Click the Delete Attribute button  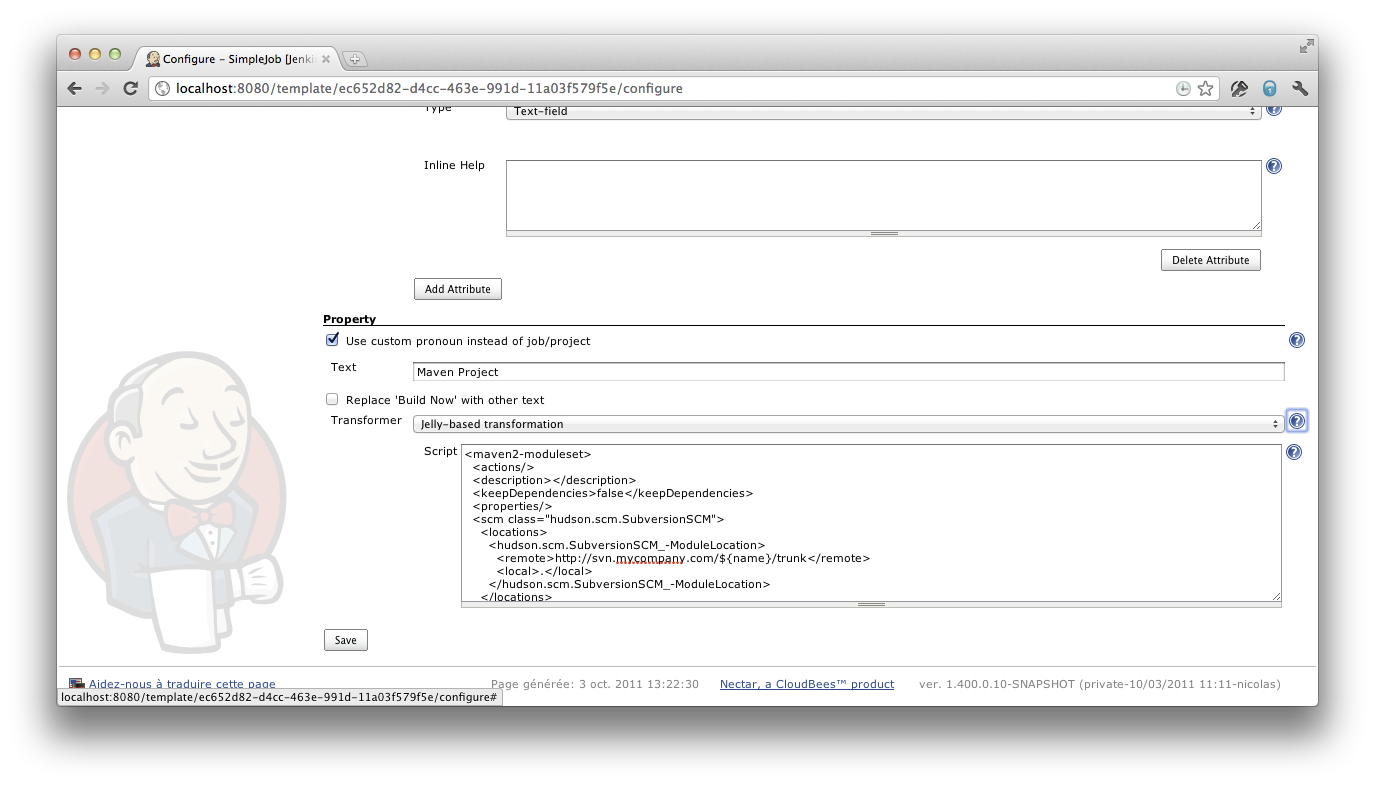pyautogui.click(x=1211, y=260)
